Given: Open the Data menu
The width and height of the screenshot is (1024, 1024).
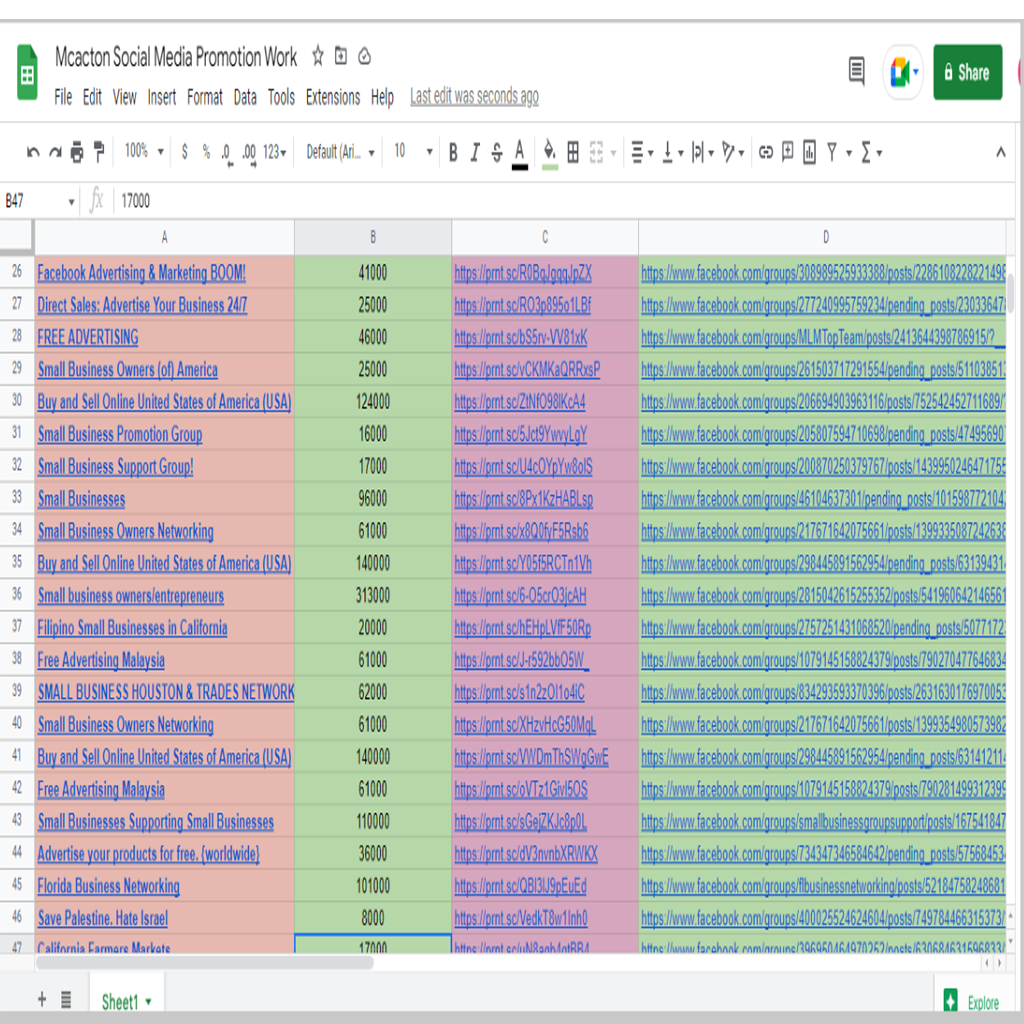Looking at the screenshot, I should point(245,97).
